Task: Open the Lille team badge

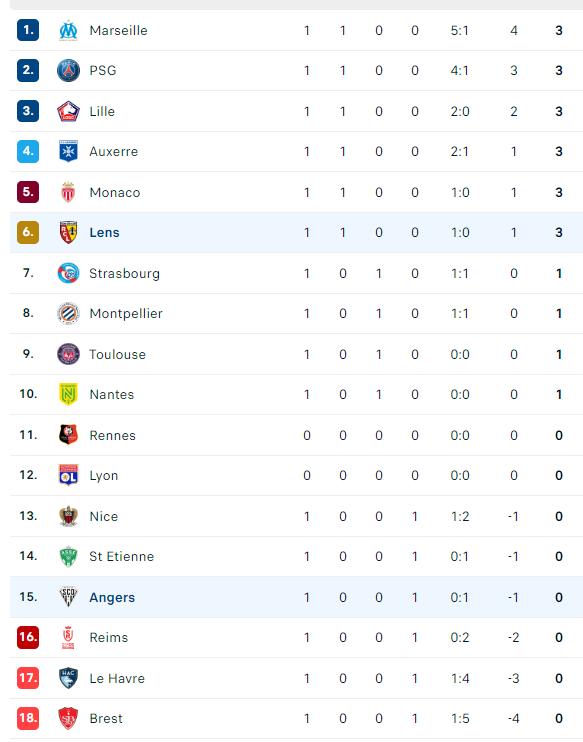Action: pos(68,111)
